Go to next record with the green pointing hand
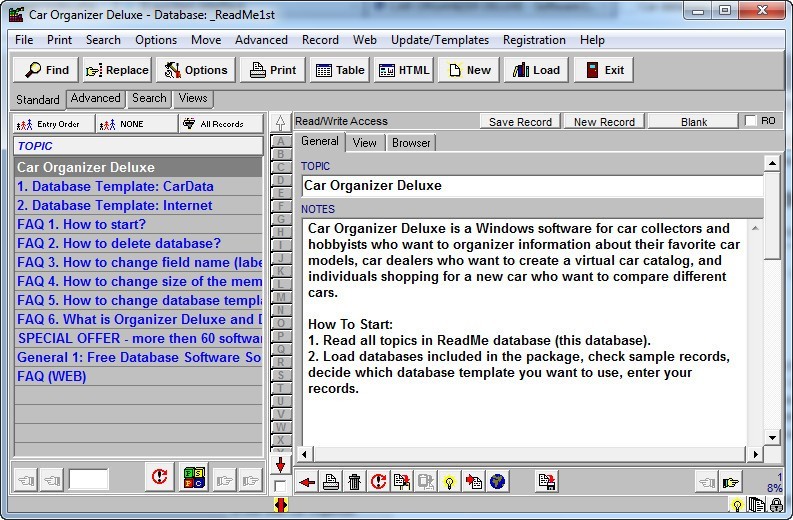 point(731,483)
